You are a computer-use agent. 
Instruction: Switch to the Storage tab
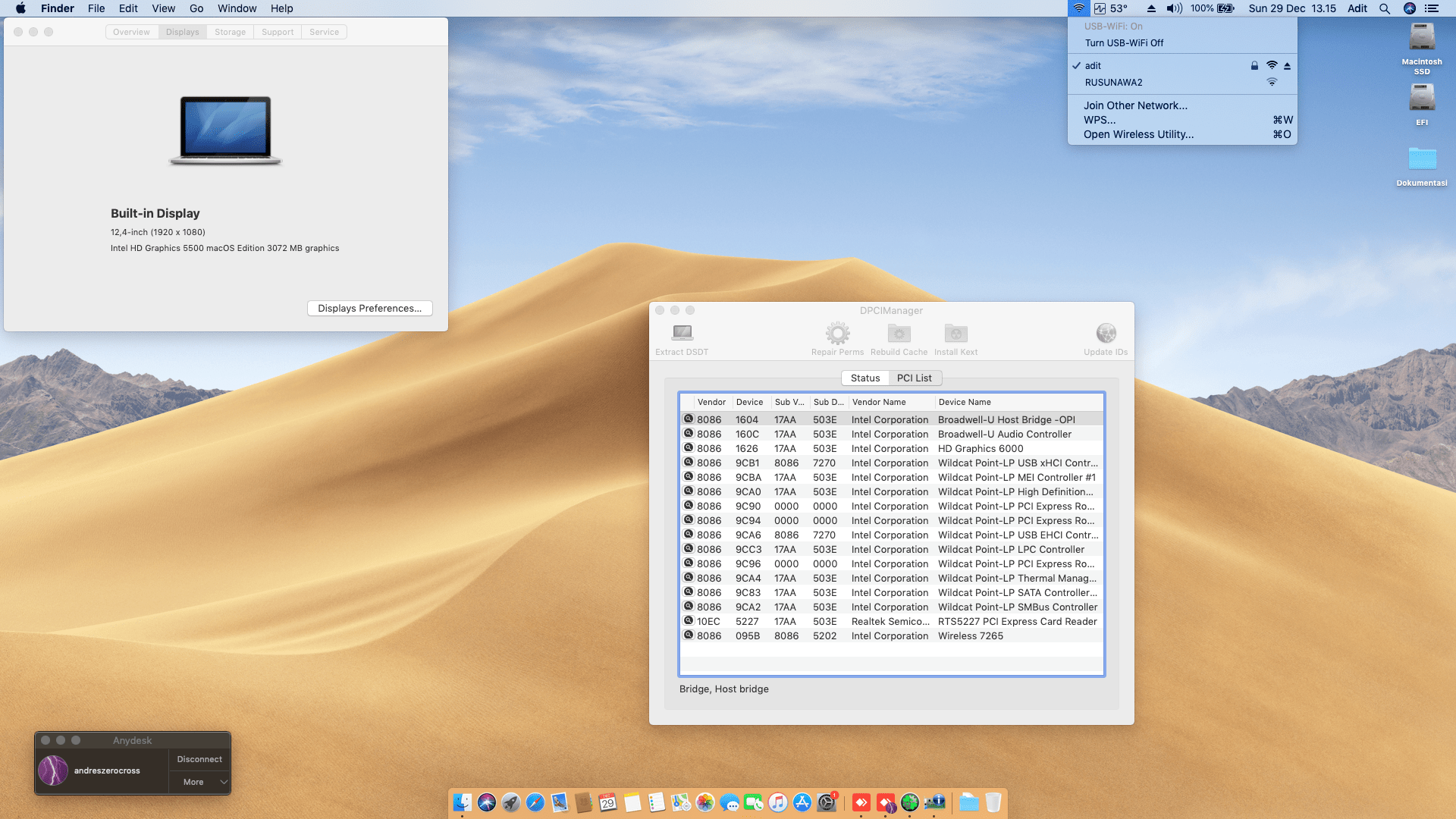click(230, 32)
